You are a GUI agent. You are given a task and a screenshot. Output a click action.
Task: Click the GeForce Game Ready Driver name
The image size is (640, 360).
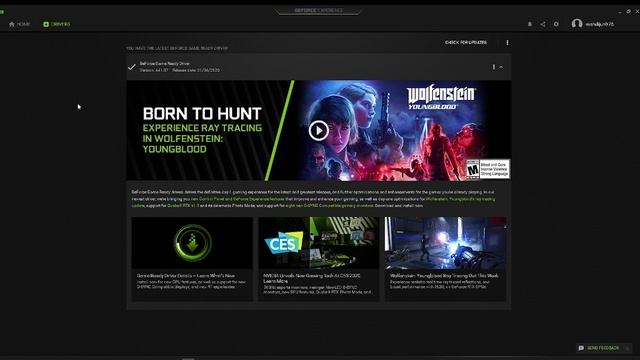tap(164, 64)
